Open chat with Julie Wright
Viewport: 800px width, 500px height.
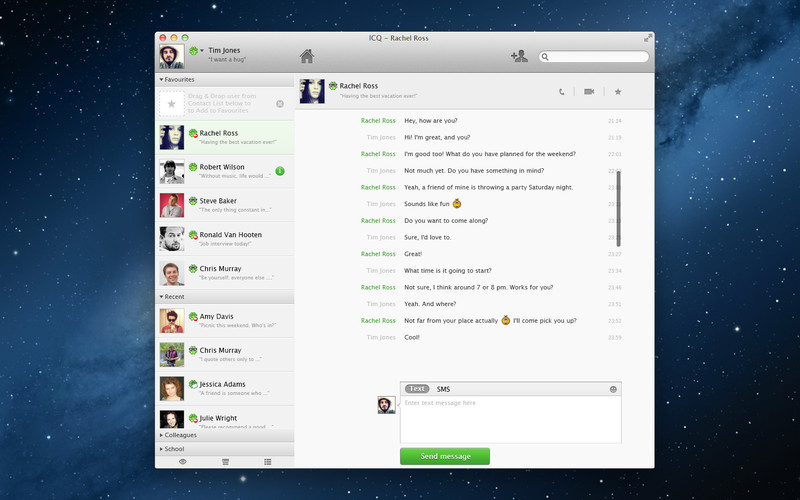coord(224,418)
